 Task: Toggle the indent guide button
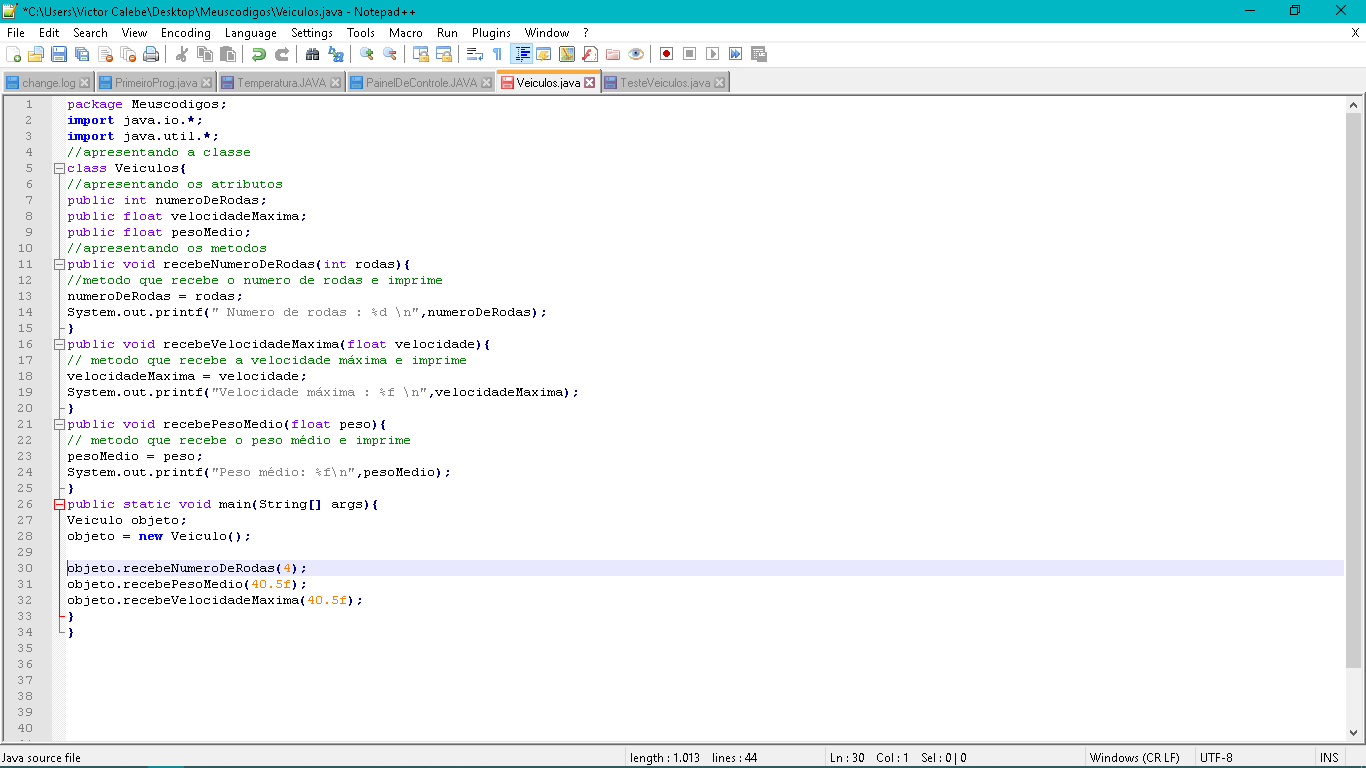tap(521, 54)
